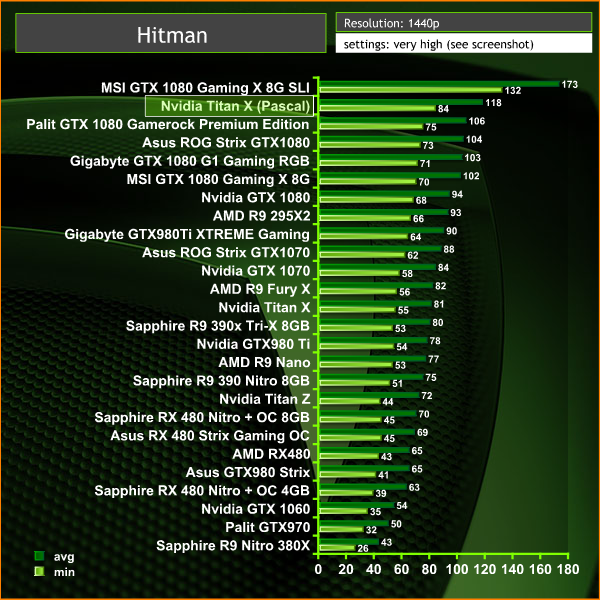600x600 pixels.
Task: Click the 93 average value for AMD R9 295X2
Action: [x=455, y=213]
